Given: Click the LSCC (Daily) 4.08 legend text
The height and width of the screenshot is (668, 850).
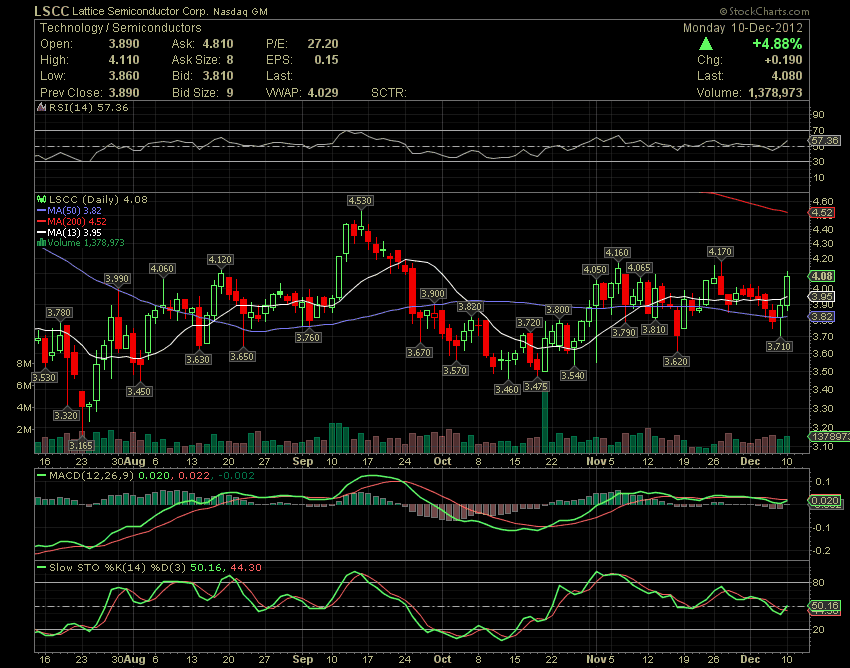Looking at the screenshot, I should [x=98, y=200].
